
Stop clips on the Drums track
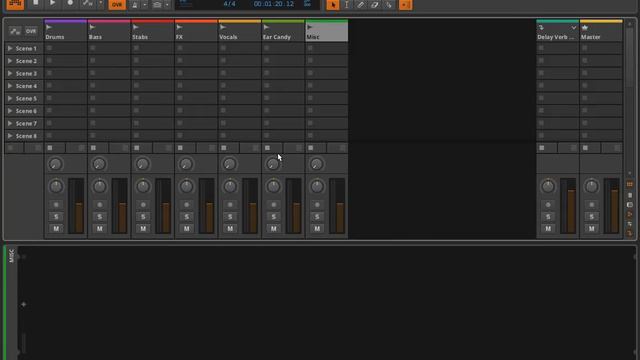[50, 148]
